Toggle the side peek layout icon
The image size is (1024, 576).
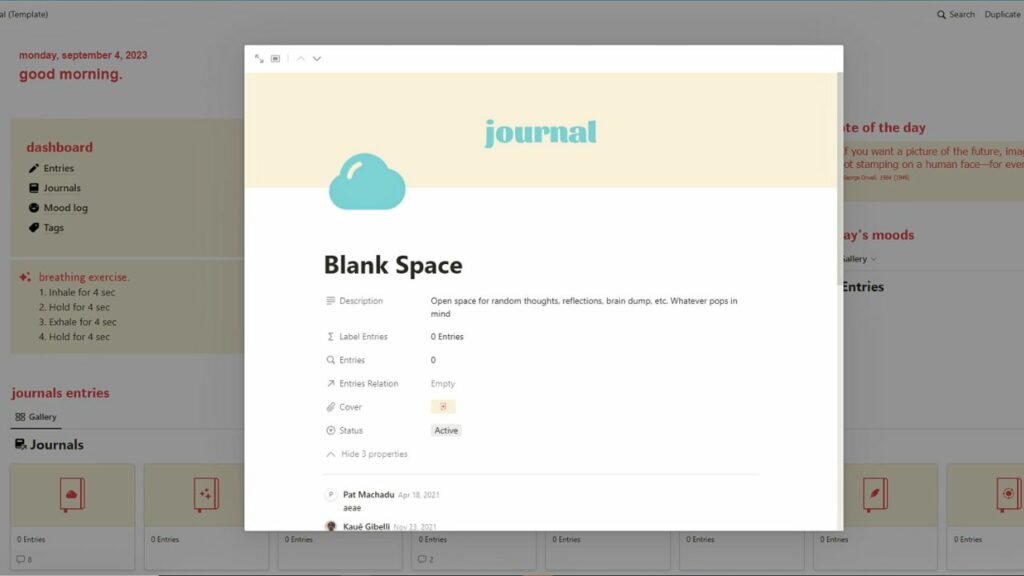[x=276, y=58]
